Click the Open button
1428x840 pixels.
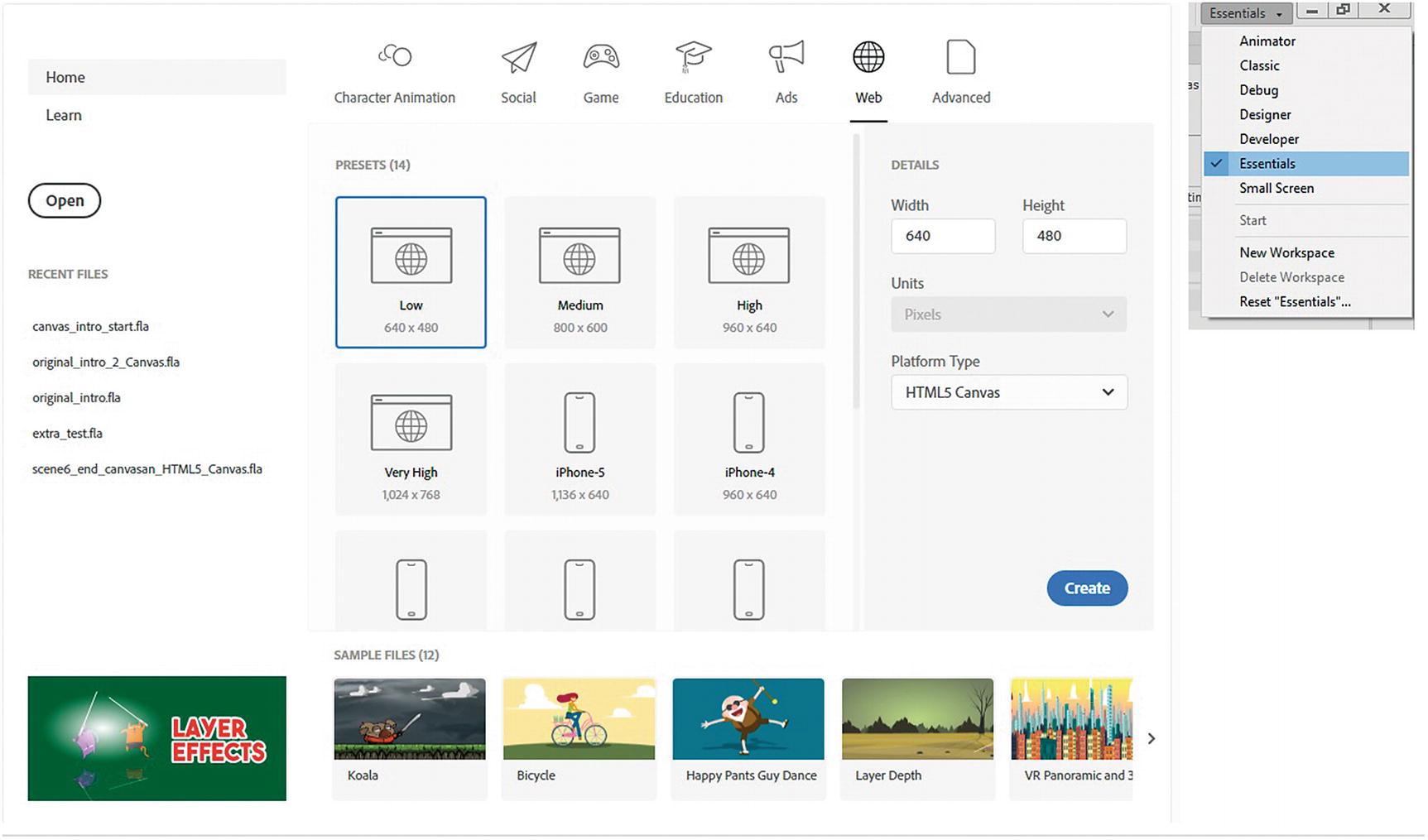pos(65,201)
